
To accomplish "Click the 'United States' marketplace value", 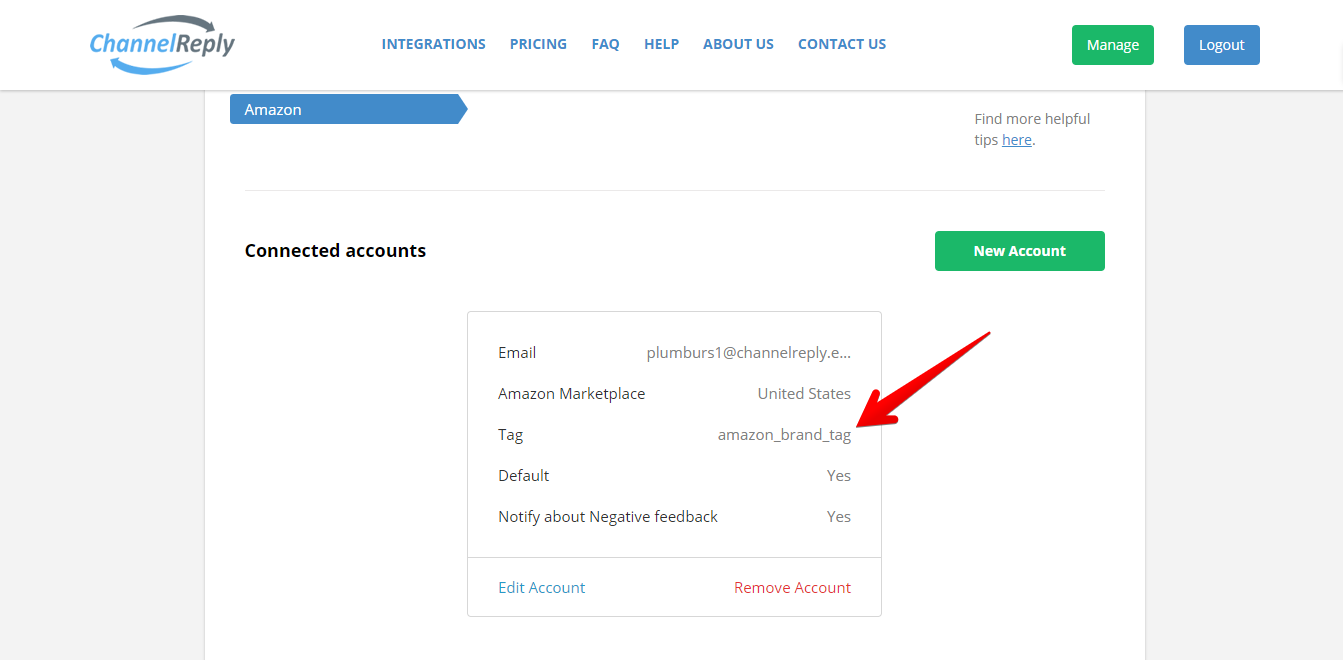I will 804,394.
